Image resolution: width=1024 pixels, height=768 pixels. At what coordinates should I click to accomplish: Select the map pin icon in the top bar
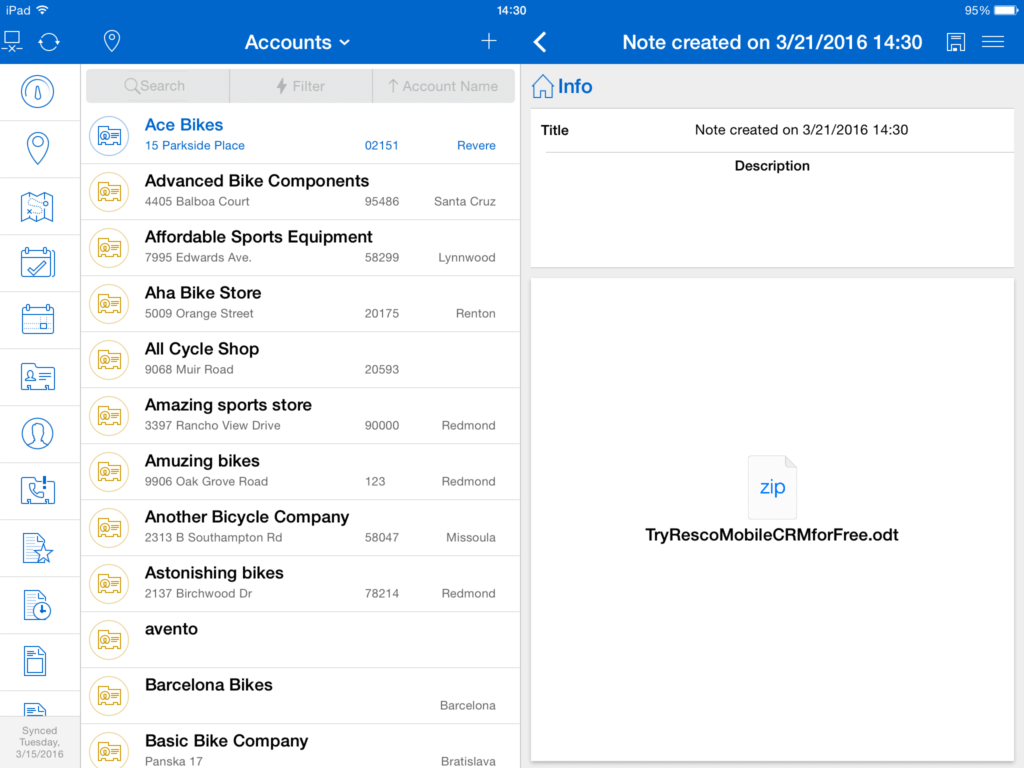[x=111, y=41]
